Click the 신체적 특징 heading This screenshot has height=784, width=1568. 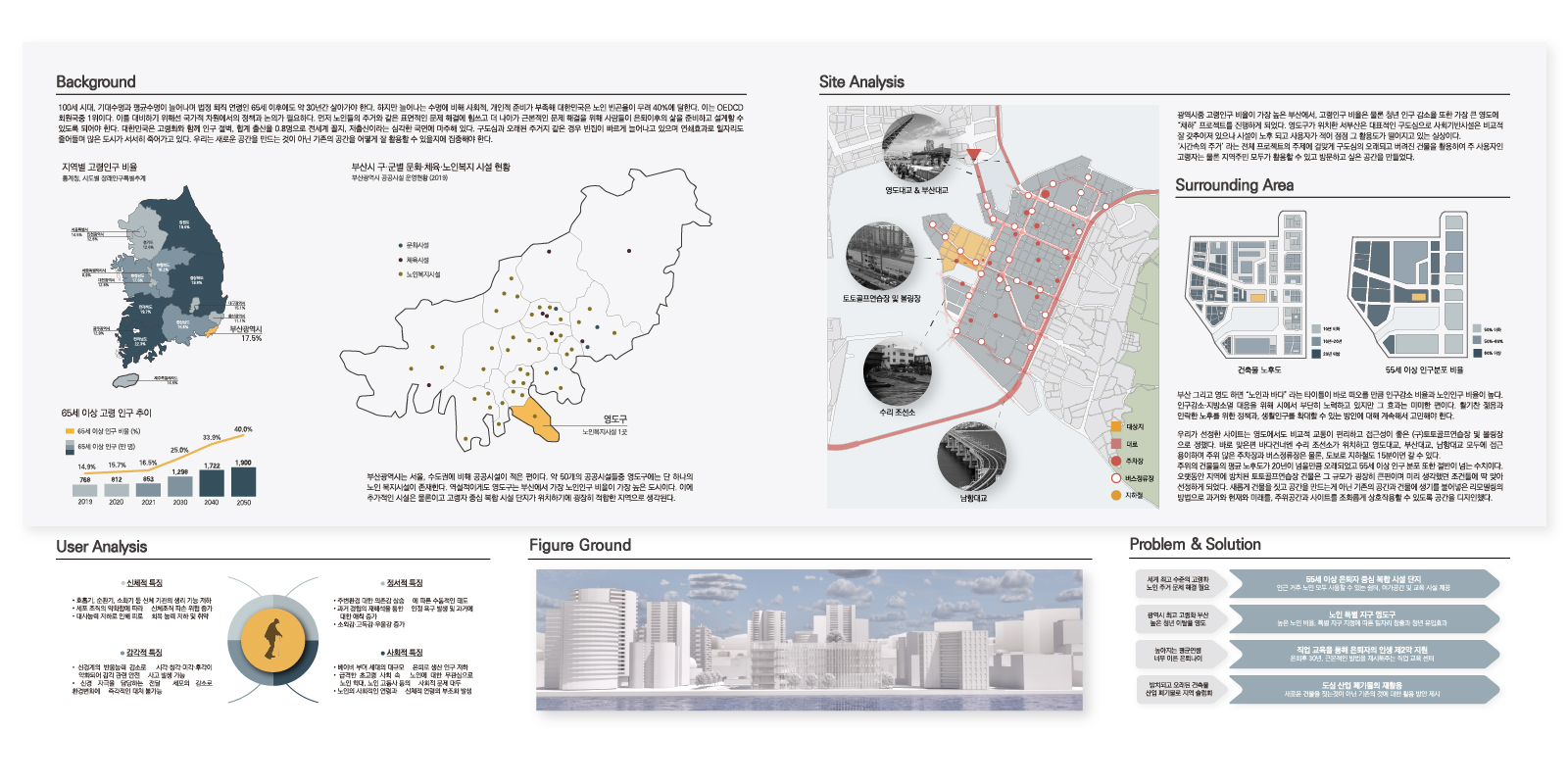click(143, 583)
